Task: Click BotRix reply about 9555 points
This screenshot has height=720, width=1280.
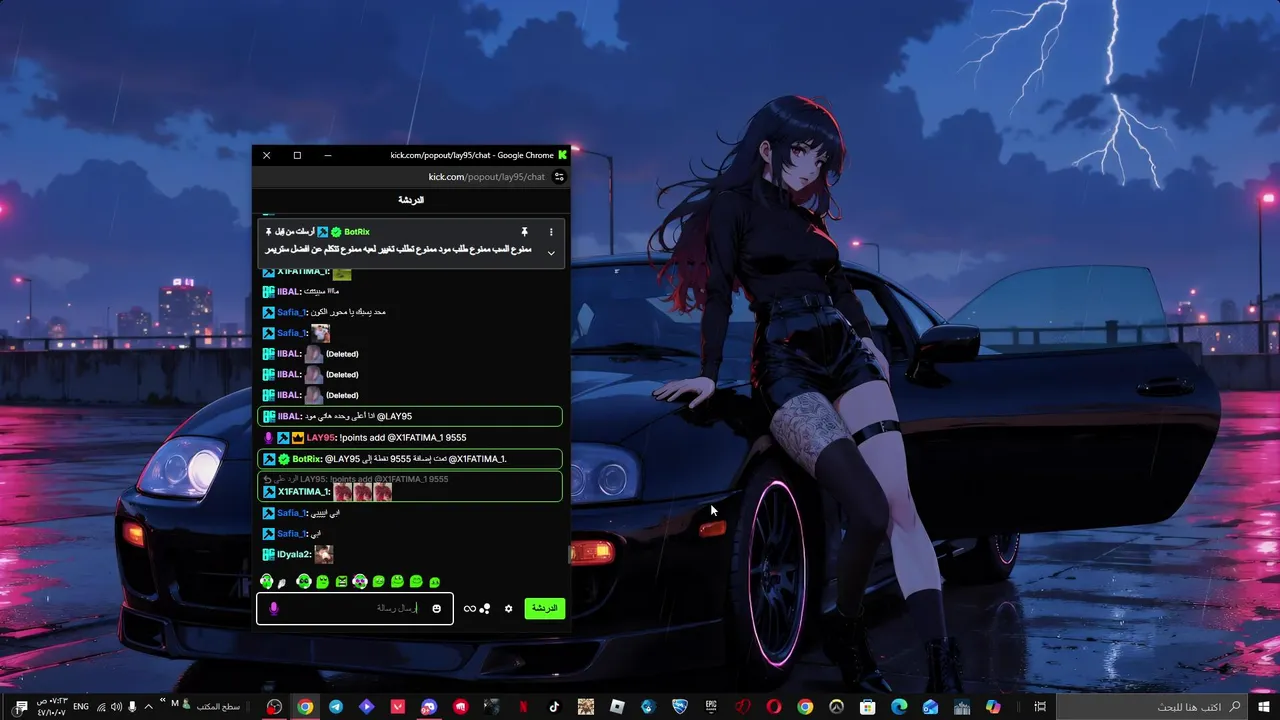Action: coord(410,459)
